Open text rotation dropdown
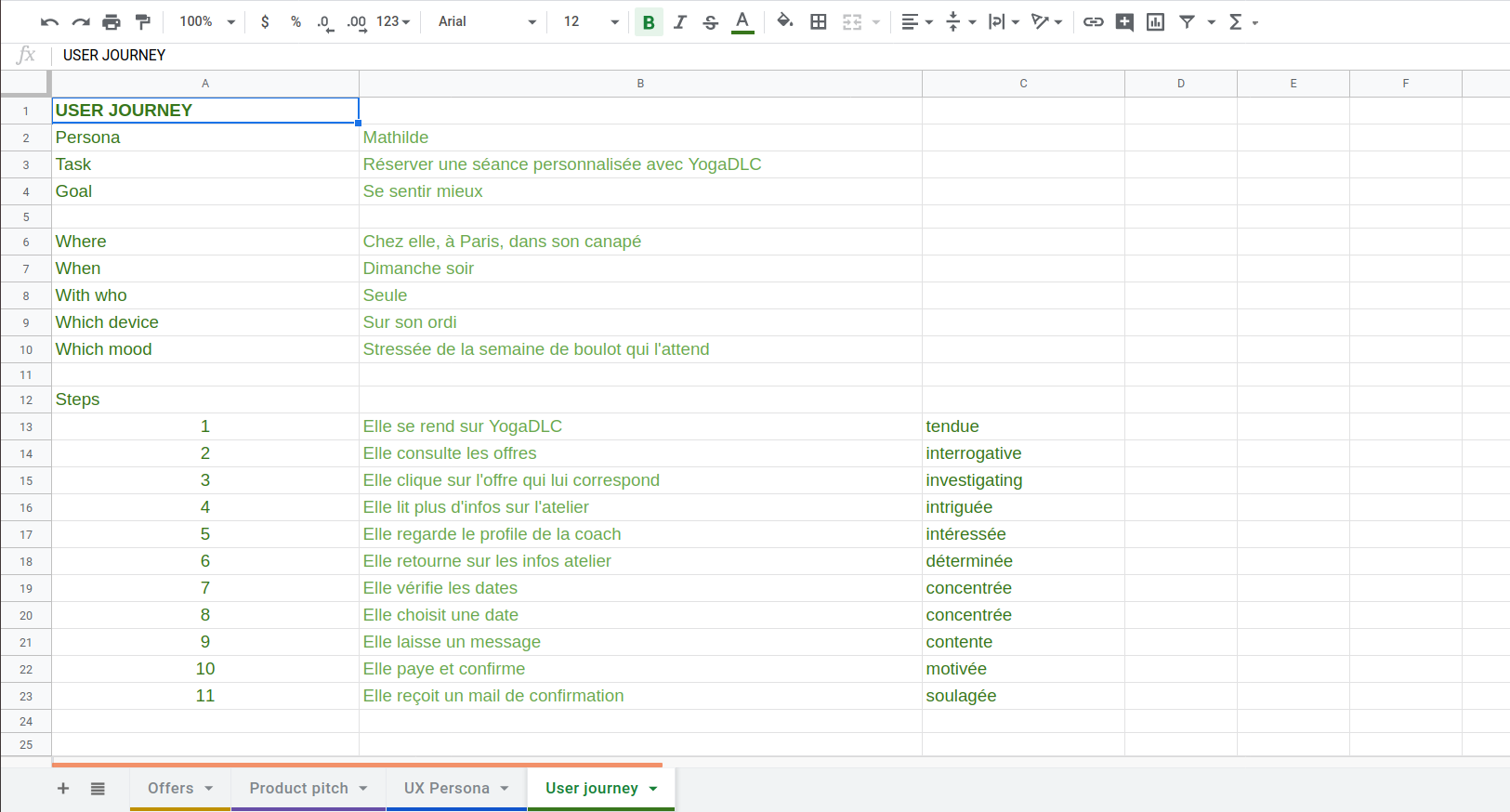This screenshot has height=812, width=1510. (1047, 21)
